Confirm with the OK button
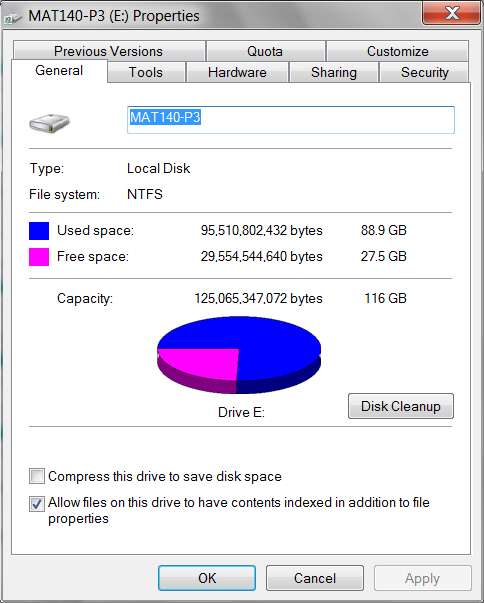484x603 pixels. (x=207, y=578)
